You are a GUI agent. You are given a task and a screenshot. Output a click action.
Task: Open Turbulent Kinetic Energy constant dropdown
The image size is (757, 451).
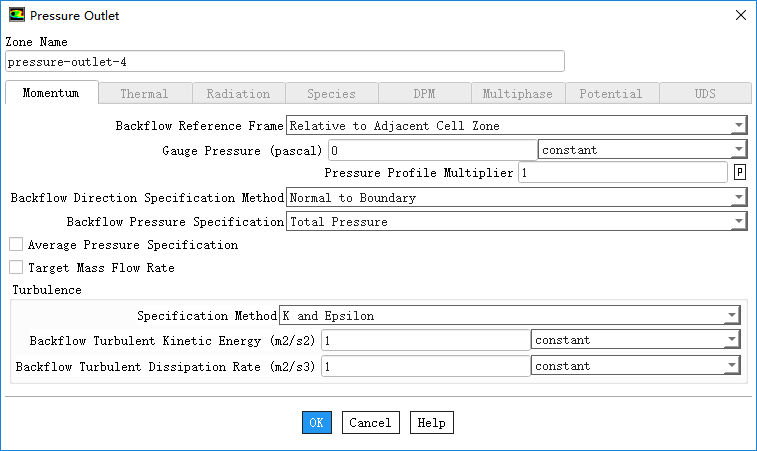pos(635,340)
